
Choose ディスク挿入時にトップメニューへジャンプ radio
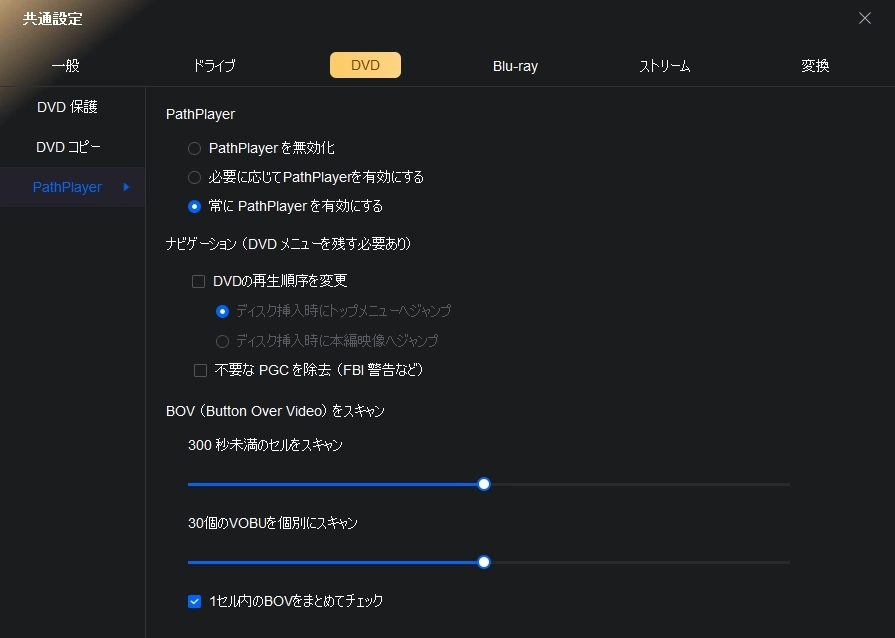(x=223, y=312)
